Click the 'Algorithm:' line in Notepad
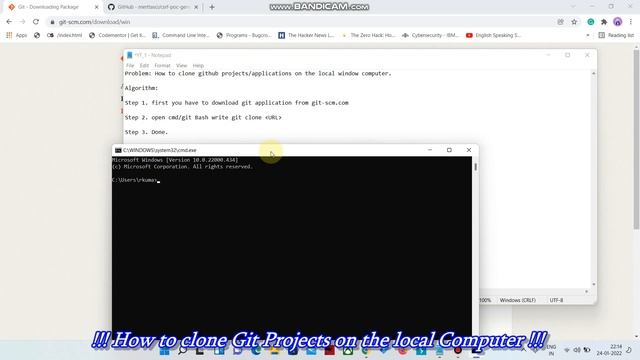This screenshot has height=360, width=640. click(141, 88)
